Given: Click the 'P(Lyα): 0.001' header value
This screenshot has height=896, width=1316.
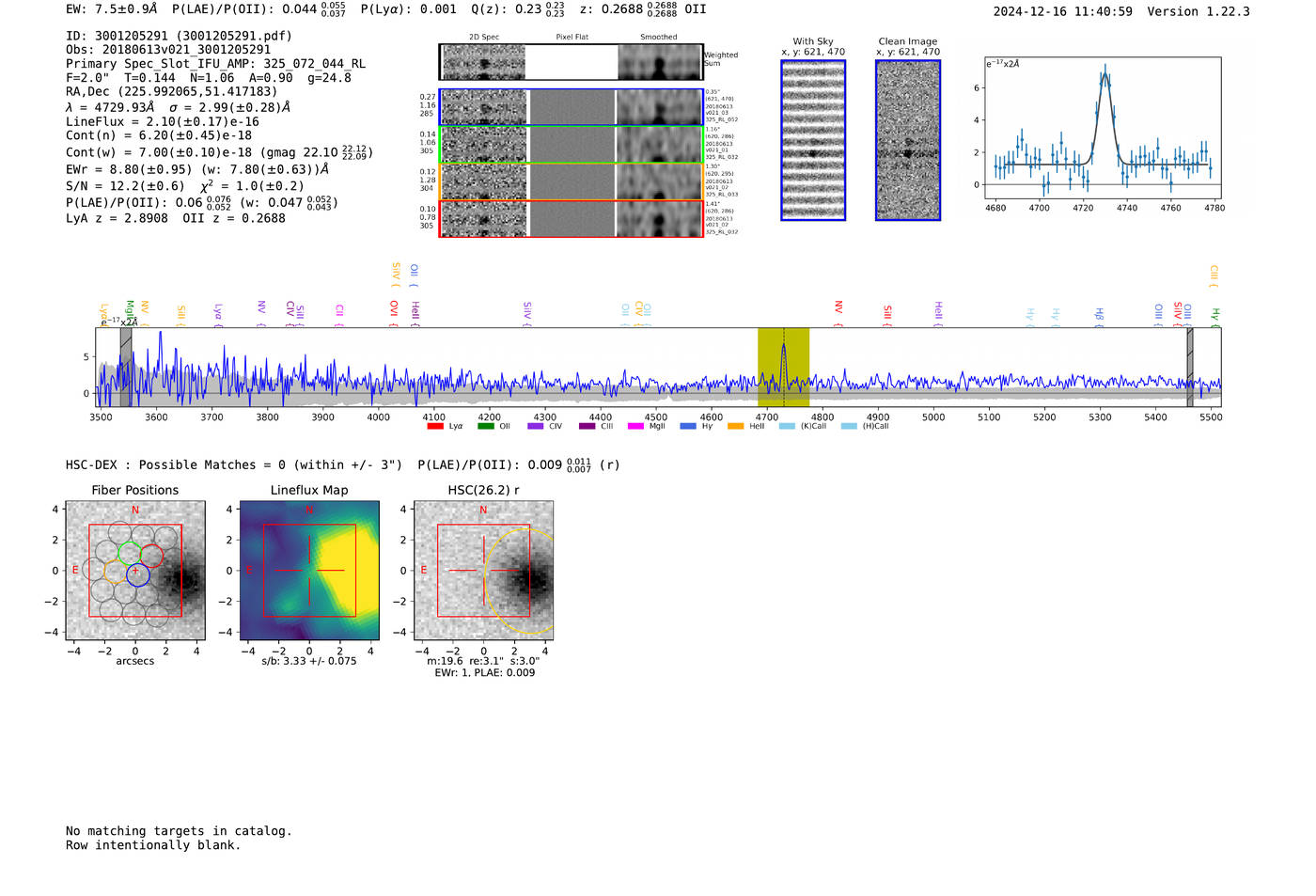Looking at the screenshot, I should (409, 9).
